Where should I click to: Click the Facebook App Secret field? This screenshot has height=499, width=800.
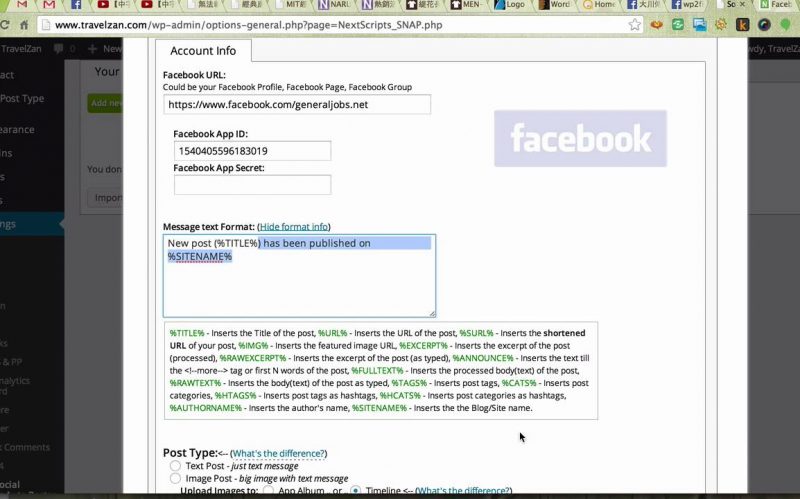252,185
